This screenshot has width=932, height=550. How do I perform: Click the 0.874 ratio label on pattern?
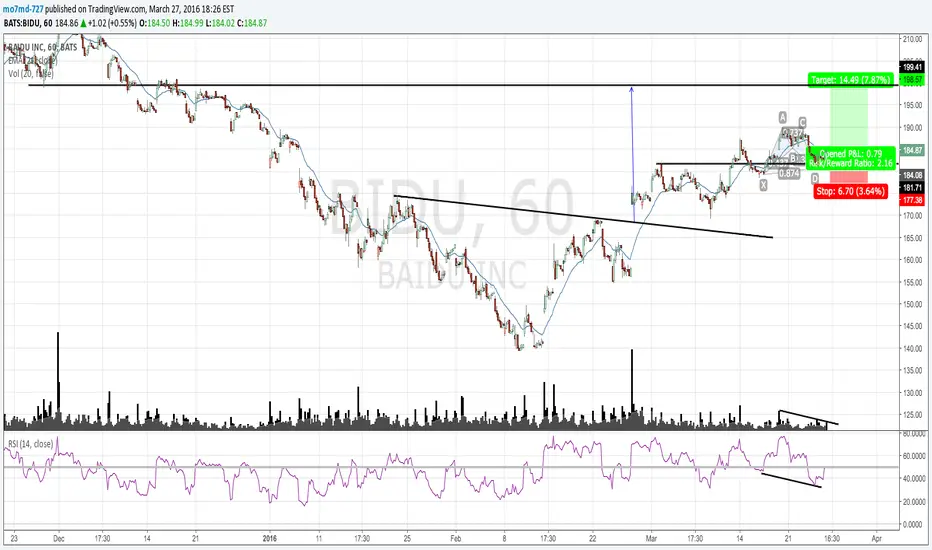789,174
